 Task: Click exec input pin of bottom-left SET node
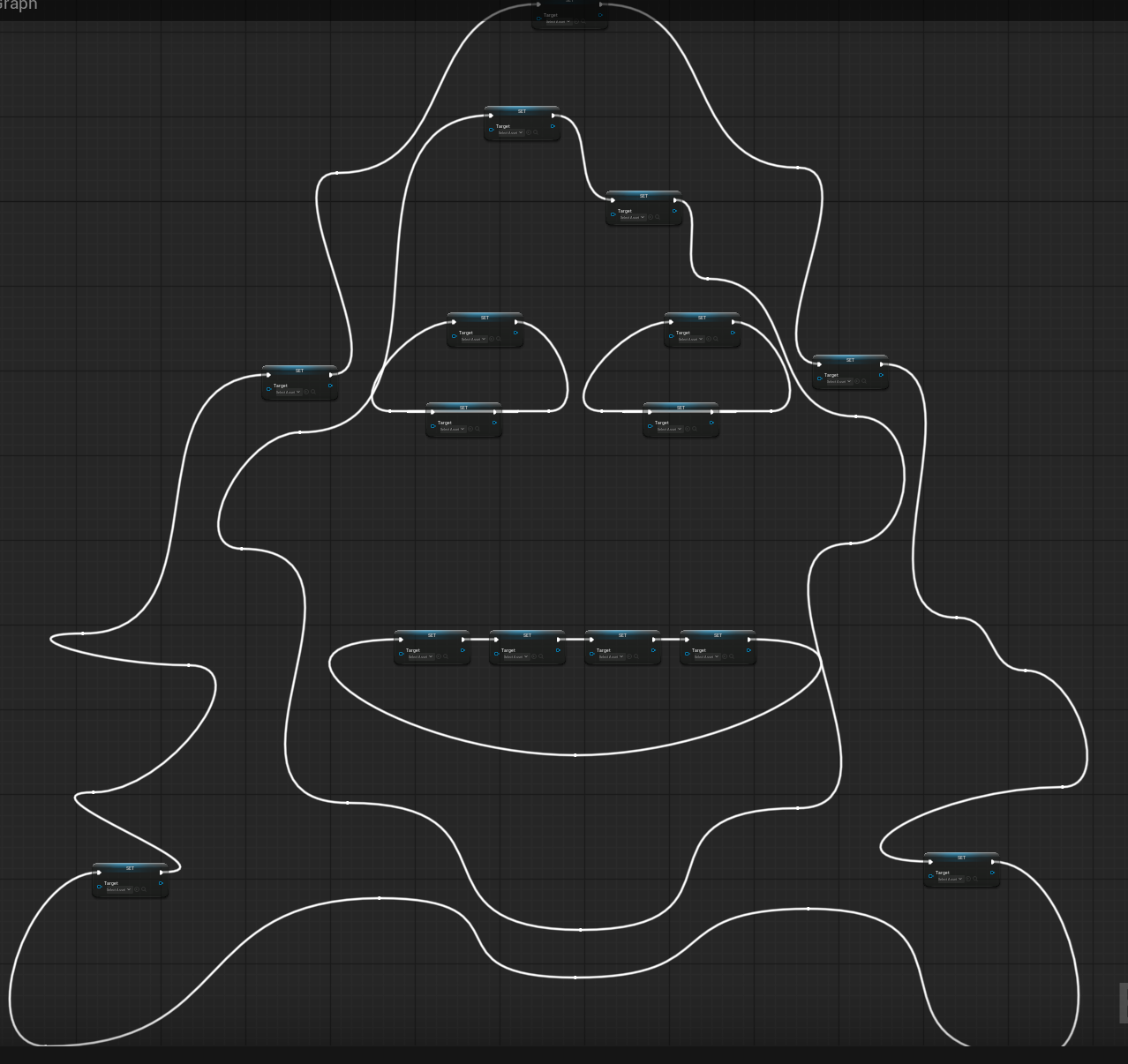click(99, 873)
